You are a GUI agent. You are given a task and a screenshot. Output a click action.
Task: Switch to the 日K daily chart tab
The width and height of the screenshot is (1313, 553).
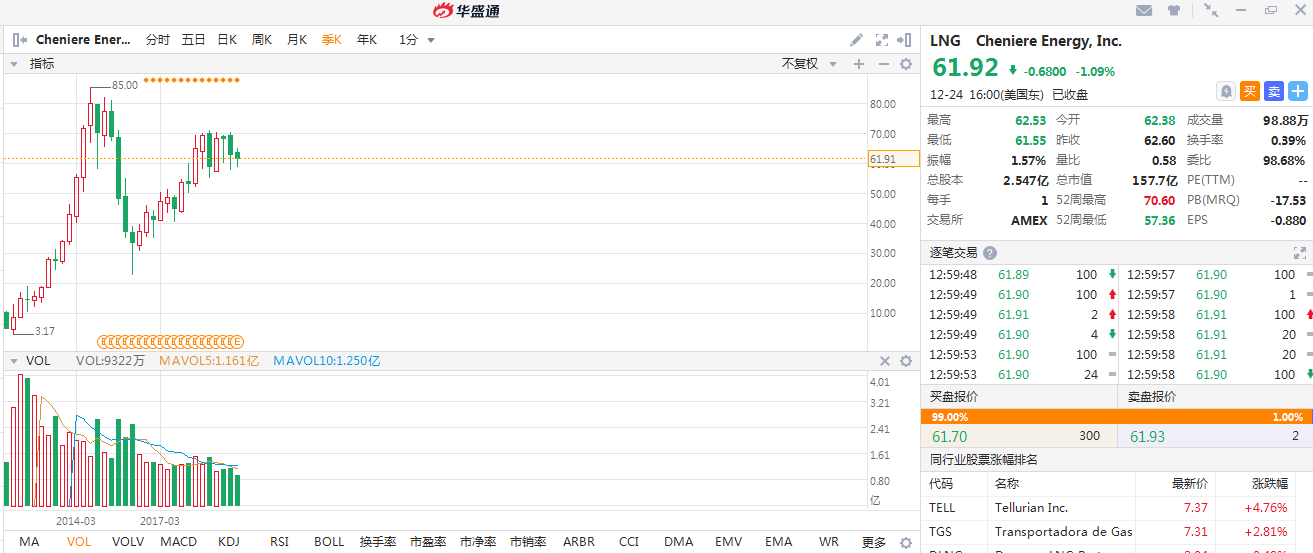227,40
